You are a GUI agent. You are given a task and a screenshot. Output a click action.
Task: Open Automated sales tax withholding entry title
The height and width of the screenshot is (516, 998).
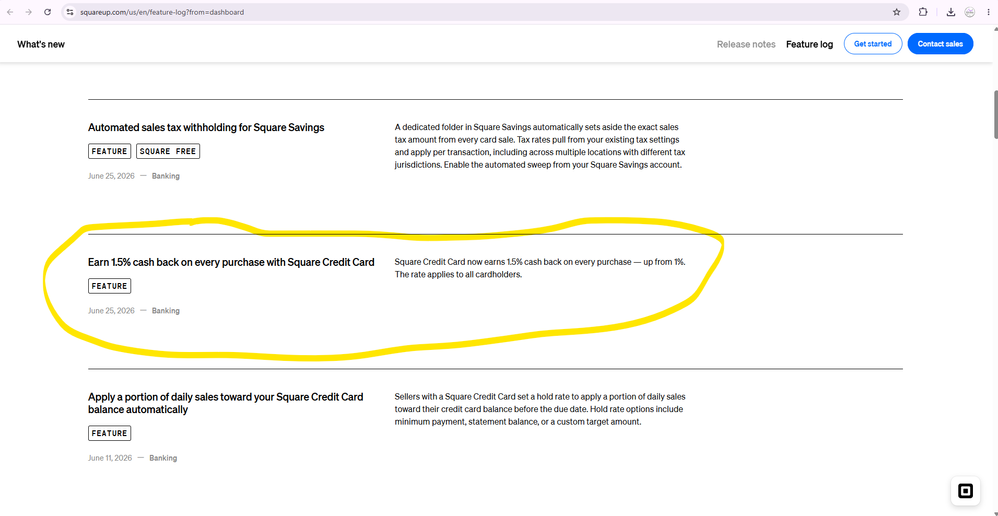pyautogui.click(x=206, y=127)
